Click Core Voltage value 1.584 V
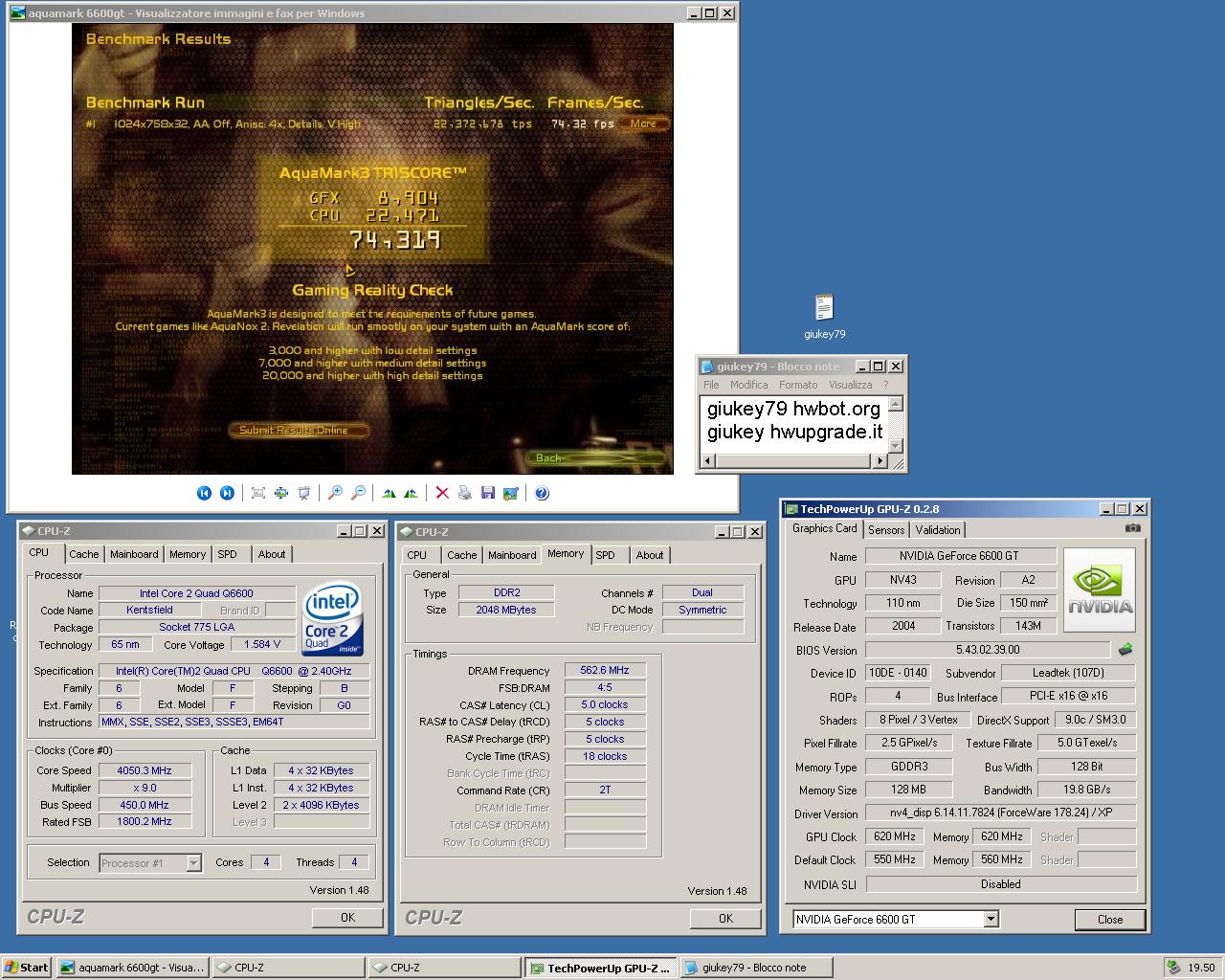 tap(262, 645)
